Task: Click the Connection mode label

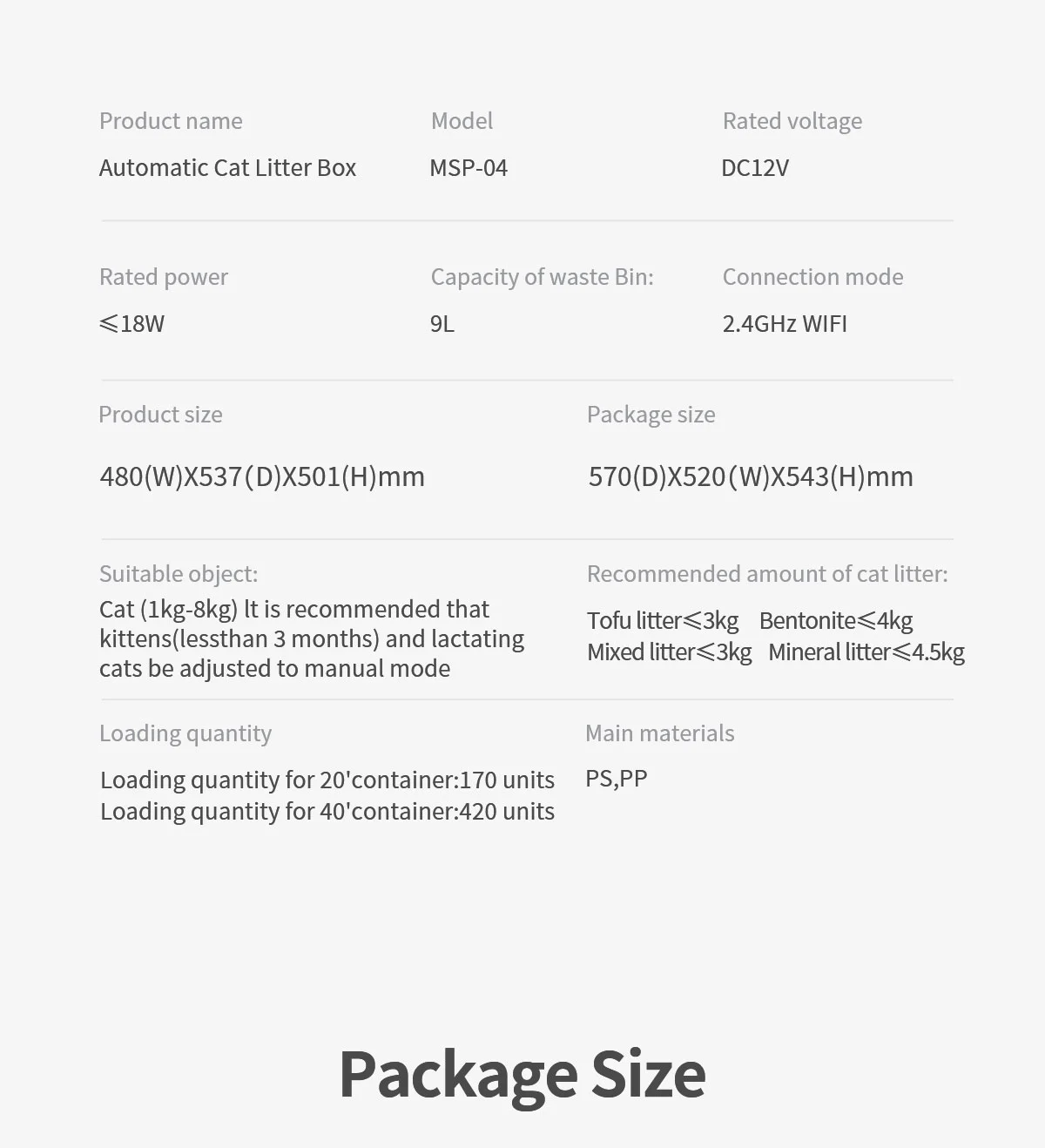Action: click(812, 277)
